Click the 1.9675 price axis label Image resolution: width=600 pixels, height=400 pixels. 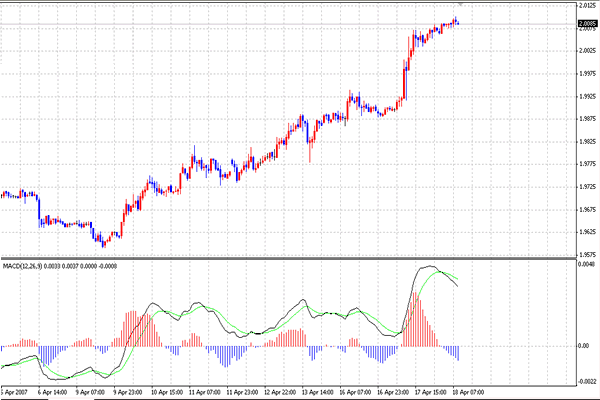(x=588, y=209)
